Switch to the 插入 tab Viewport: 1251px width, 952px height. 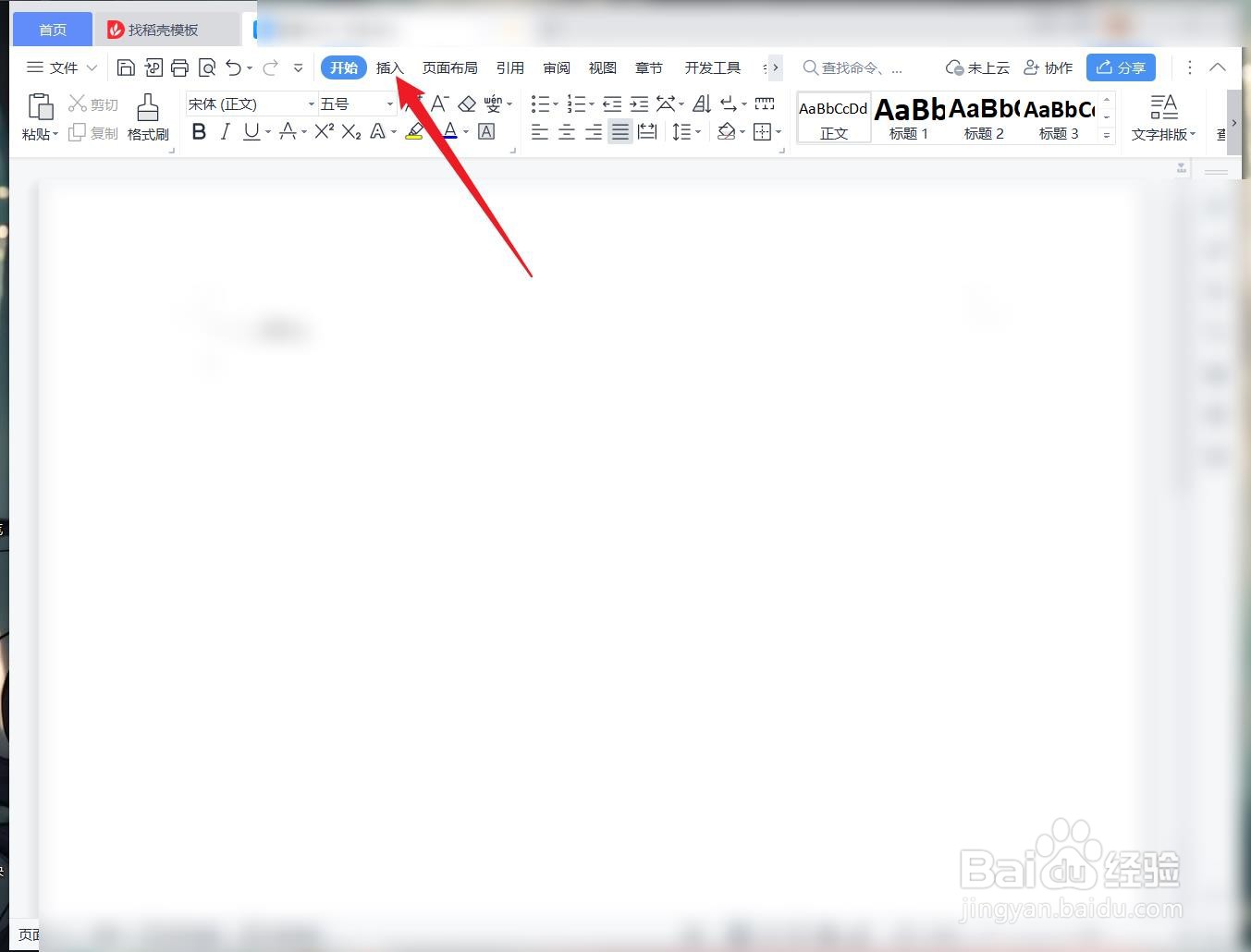390,67
